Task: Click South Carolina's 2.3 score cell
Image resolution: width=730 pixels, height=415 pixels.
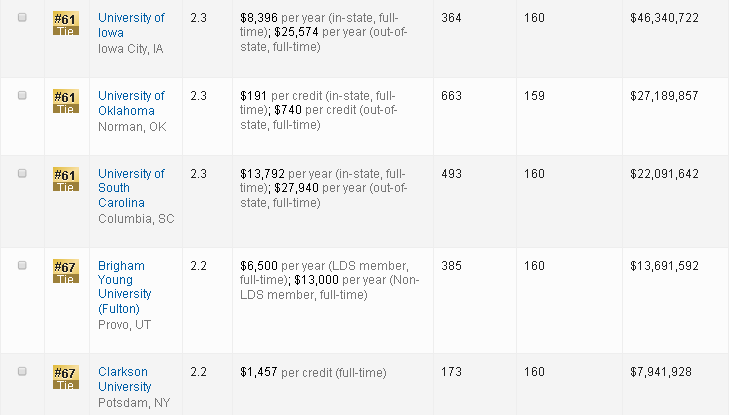Action: coord(198,174)
